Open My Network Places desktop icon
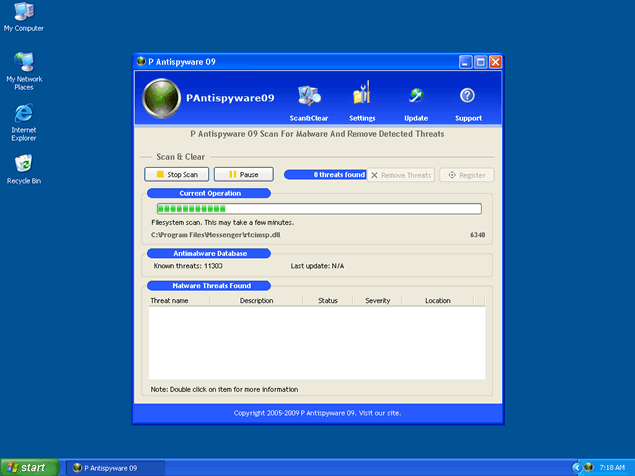635x476 pixels. tap(24, 64)
